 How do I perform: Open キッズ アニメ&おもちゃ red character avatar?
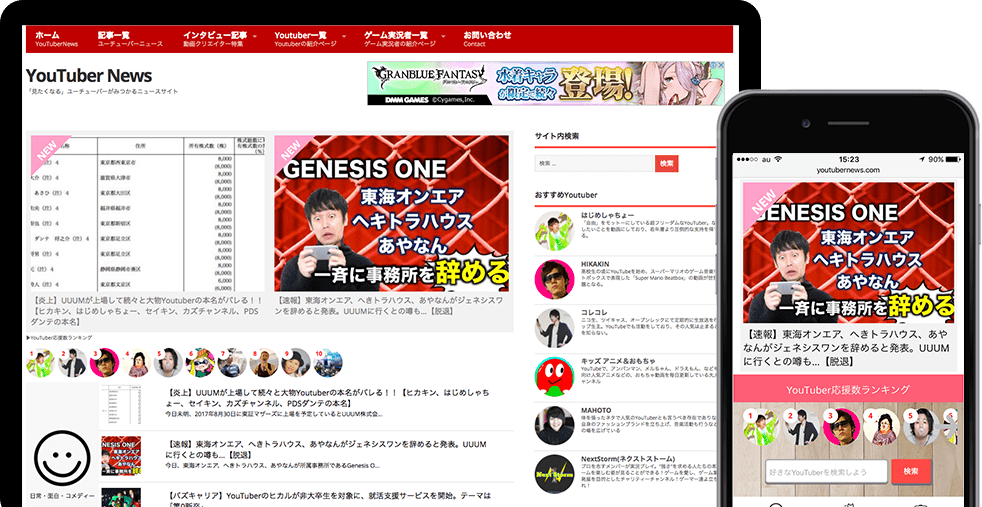click(554, 377)
